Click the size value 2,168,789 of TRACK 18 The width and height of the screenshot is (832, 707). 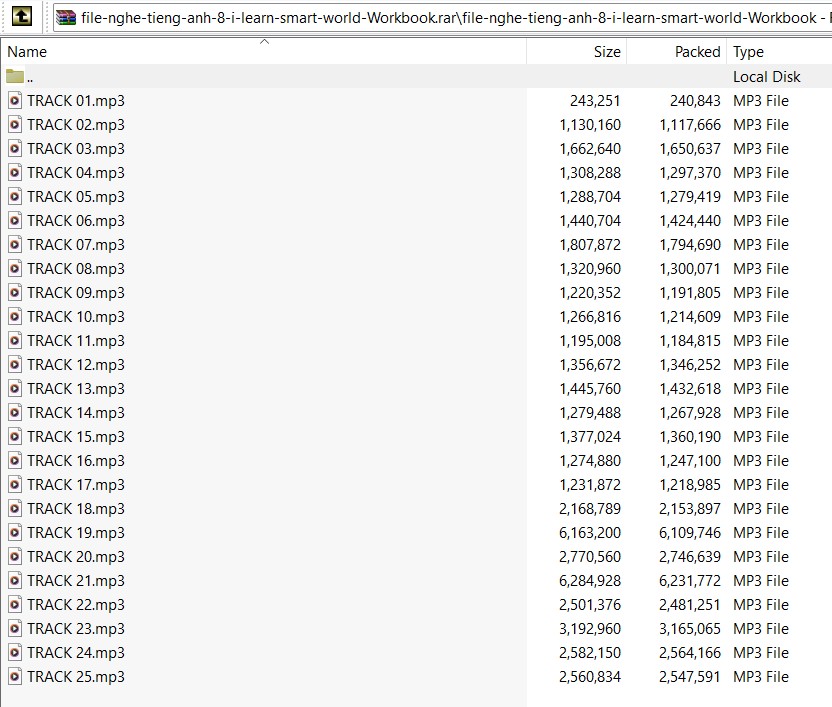click(590, 508)
